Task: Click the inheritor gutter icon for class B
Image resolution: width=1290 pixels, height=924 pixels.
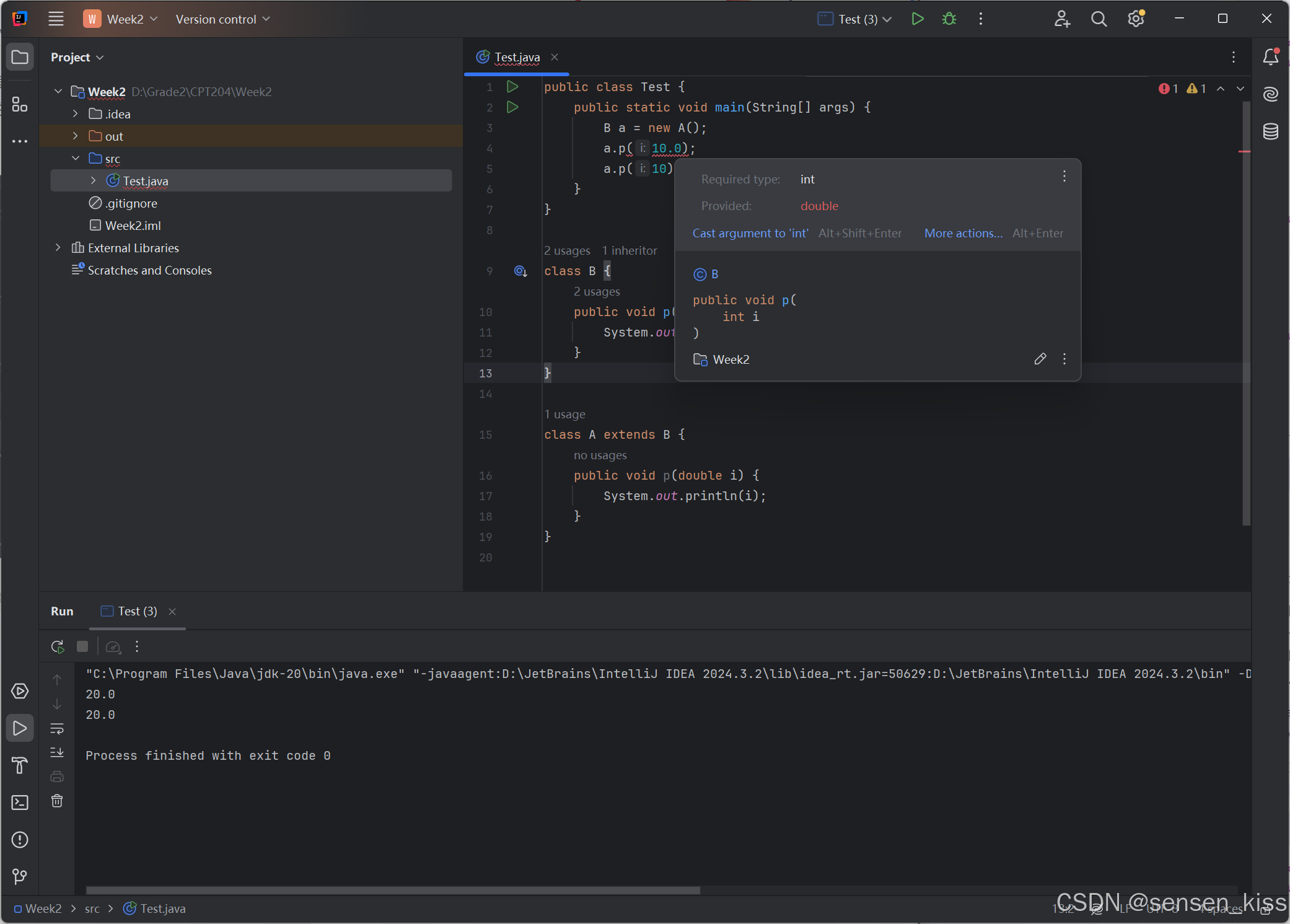Action: [x=520, y=271]
